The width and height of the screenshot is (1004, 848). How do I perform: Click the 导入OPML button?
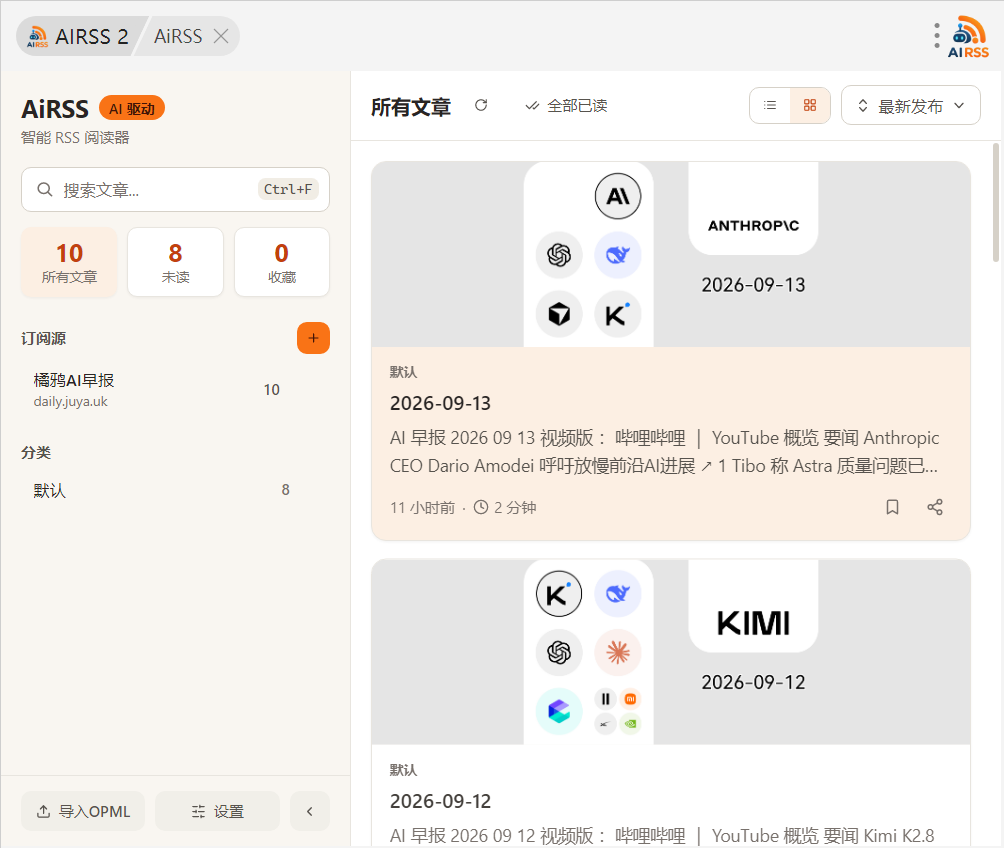[83, 811]
